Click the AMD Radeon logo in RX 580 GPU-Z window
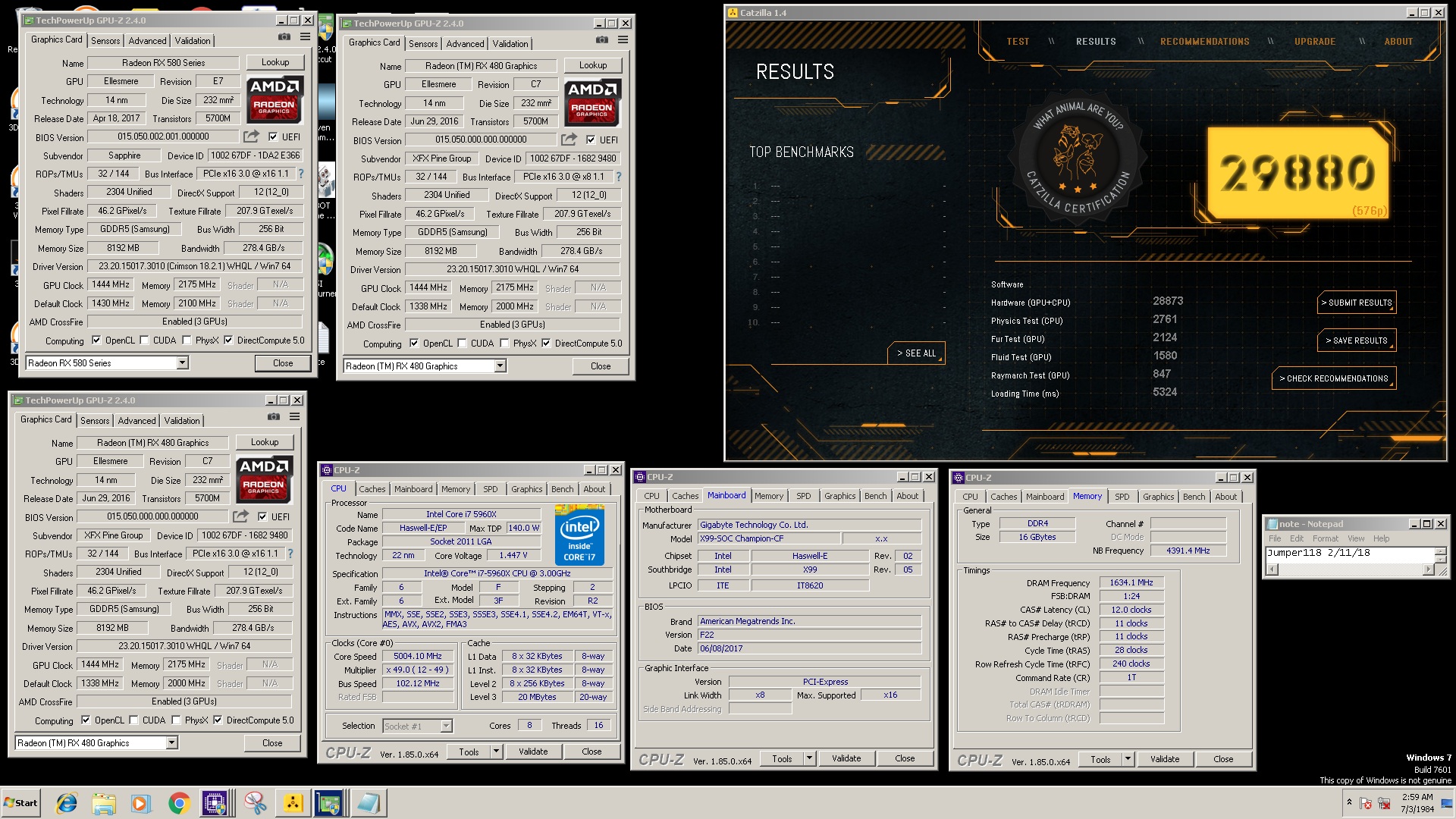1456x819 pixels. pos(275,99)
